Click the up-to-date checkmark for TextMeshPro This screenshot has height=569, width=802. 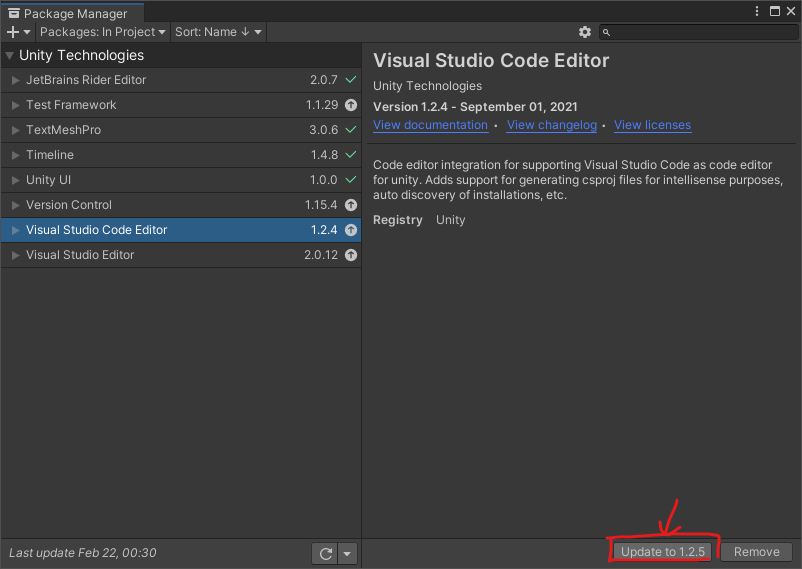click(351, 130)
